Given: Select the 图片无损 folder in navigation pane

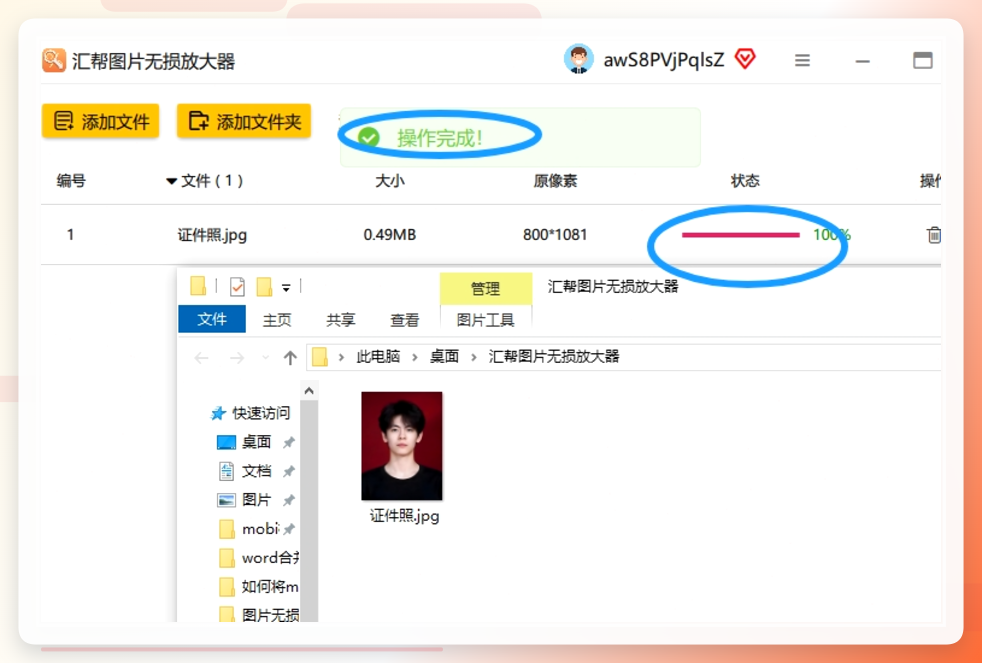Looking at the screenshot, I should click(x=270, y=615).
